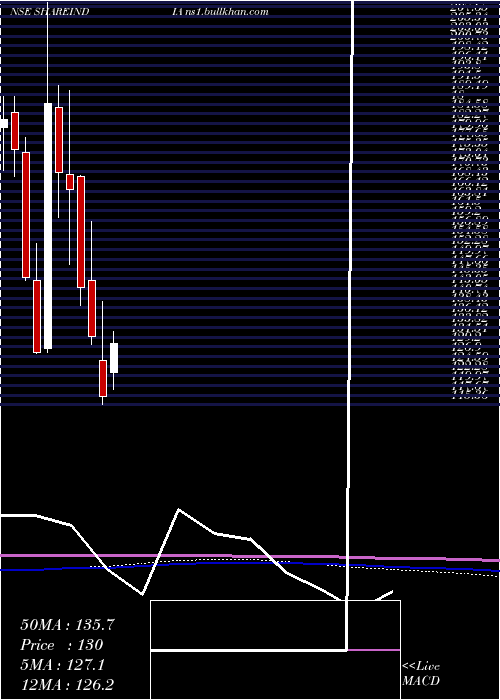Click the tallest white candlestick body
Viewport: 500px width, 700px height.
point(48,226)
